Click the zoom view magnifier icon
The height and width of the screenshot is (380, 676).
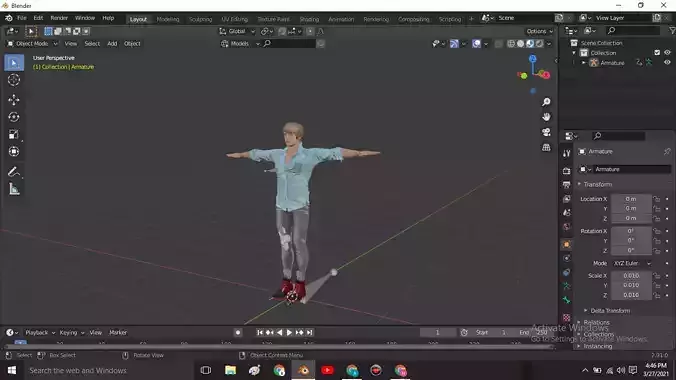coord(546,102)
